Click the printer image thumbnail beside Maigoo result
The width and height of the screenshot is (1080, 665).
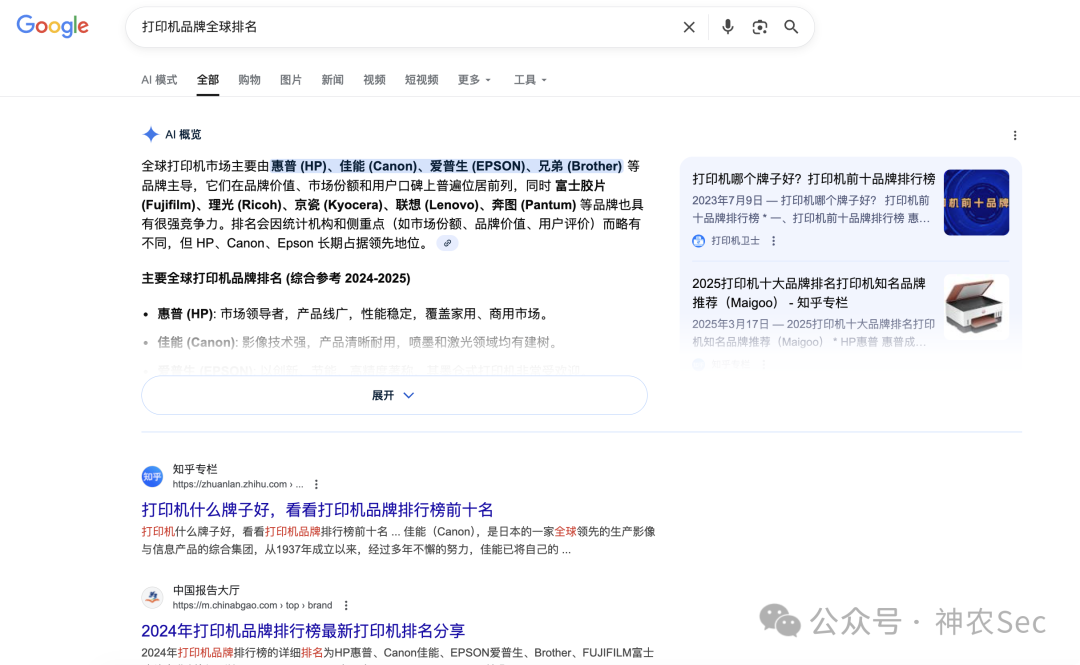975,306
